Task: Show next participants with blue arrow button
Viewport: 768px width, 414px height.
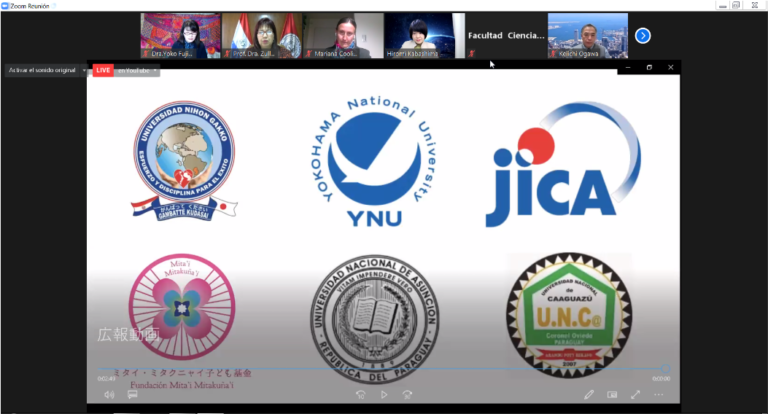Action: [643, 36]
